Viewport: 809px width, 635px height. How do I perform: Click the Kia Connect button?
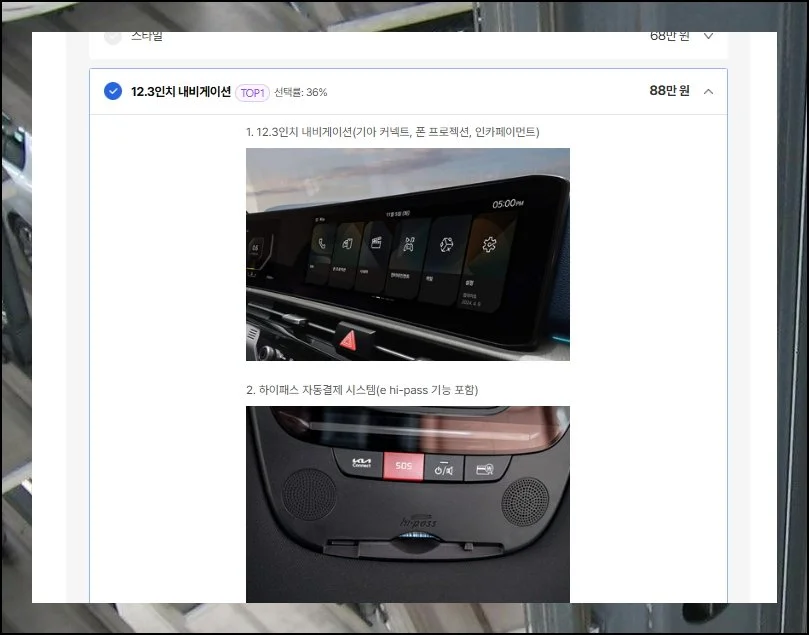[x=361, y=464]
